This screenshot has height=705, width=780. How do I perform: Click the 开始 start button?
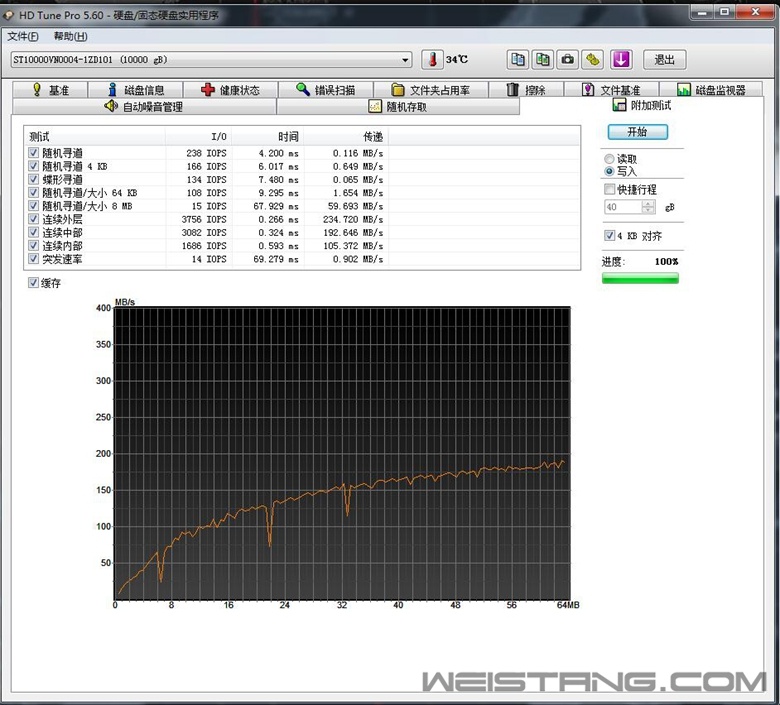(637, 132)
